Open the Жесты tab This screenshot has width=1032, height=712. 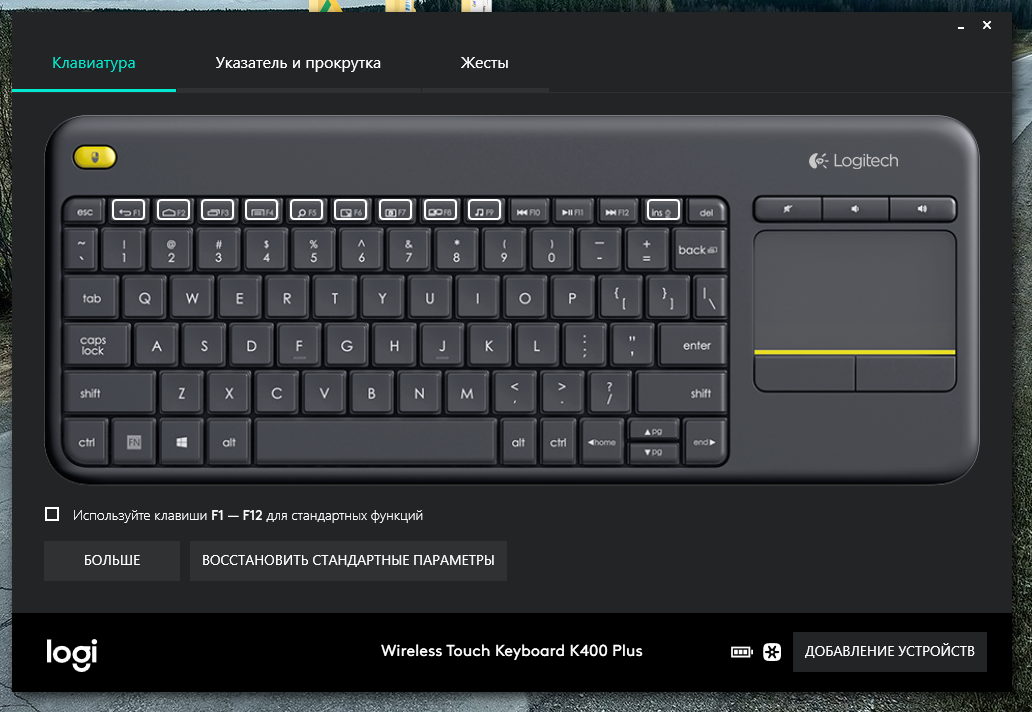[x=484, y=63]
